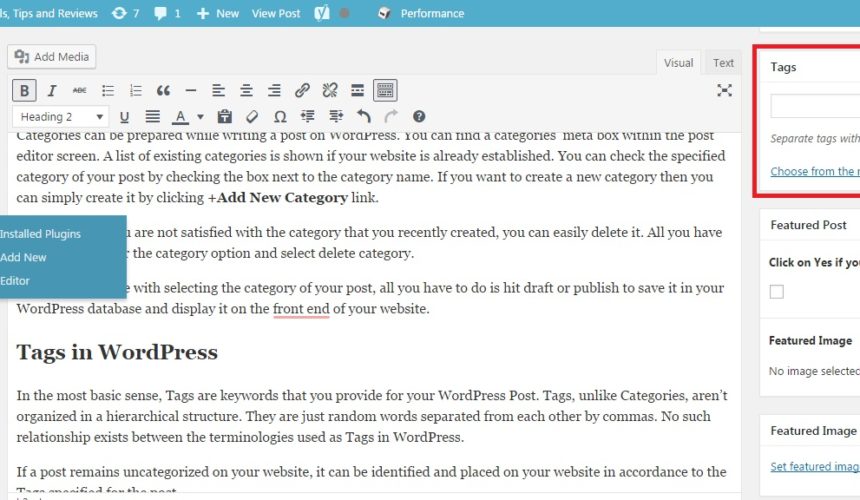Insert or edit link
This screenshot has width=860, height=500.
coord(302,90)
